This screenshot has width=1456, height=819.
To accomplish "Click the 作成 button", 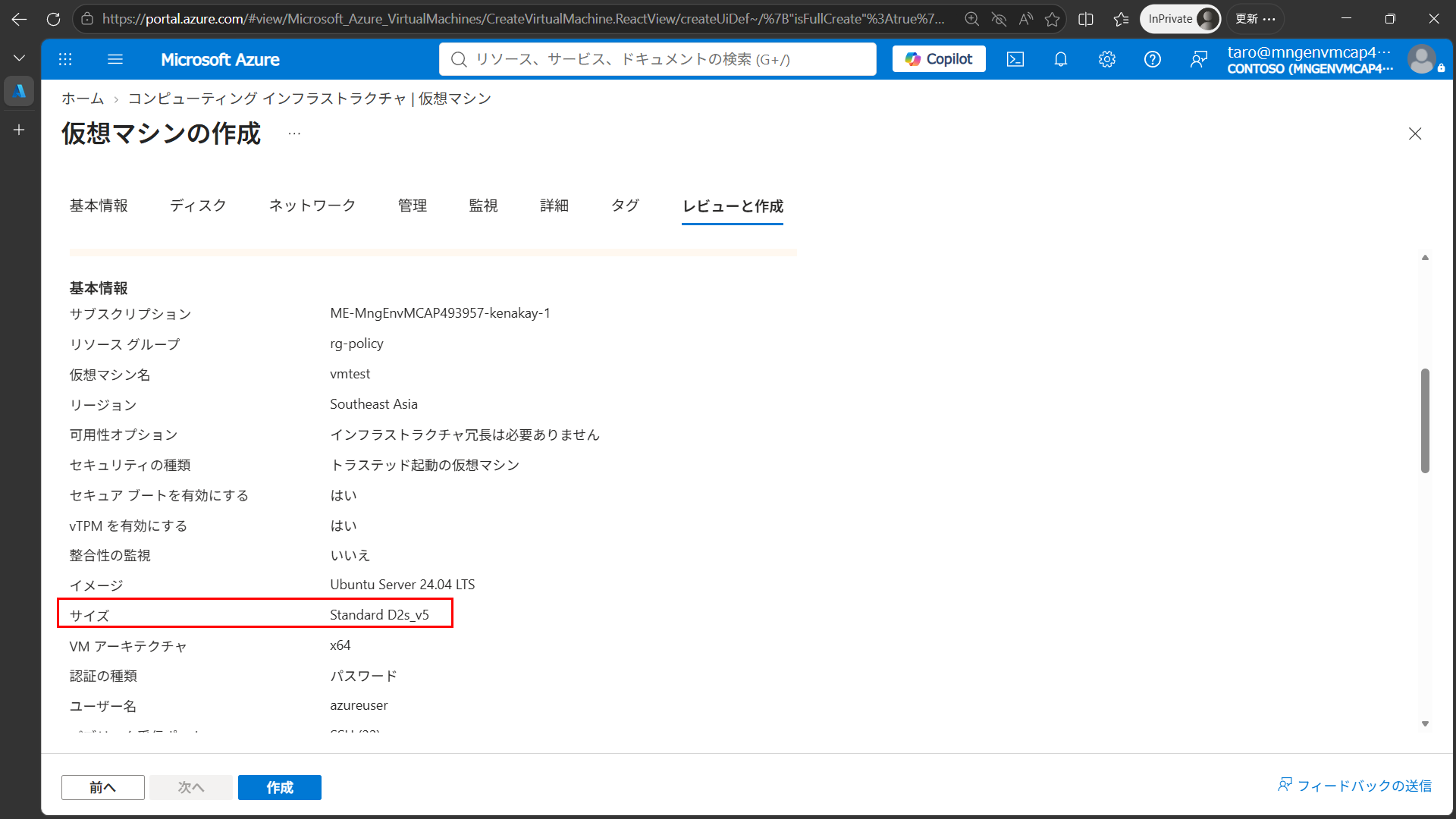I will [280, 787].
